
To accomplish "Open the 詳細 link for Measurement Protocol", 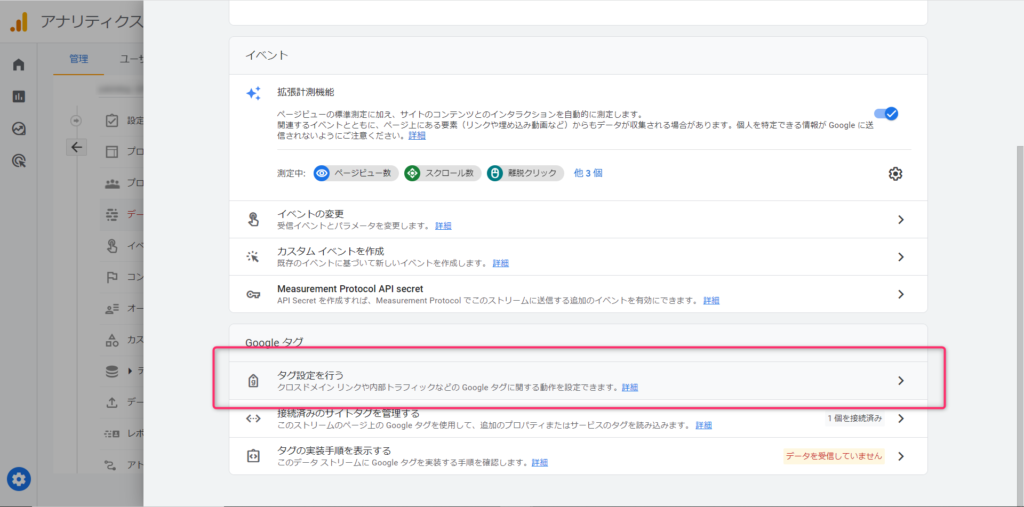I will 711,301.
